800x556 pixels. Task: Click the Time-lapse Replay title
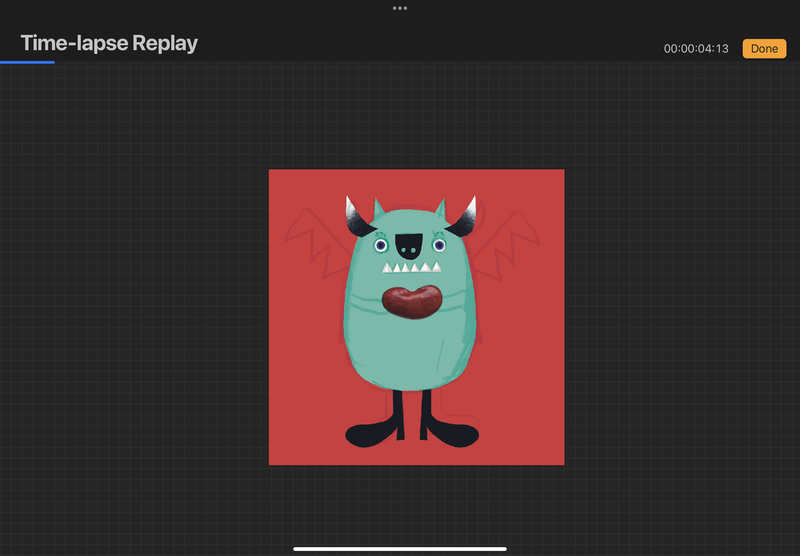pyautogui.click(x=109, y=43)
